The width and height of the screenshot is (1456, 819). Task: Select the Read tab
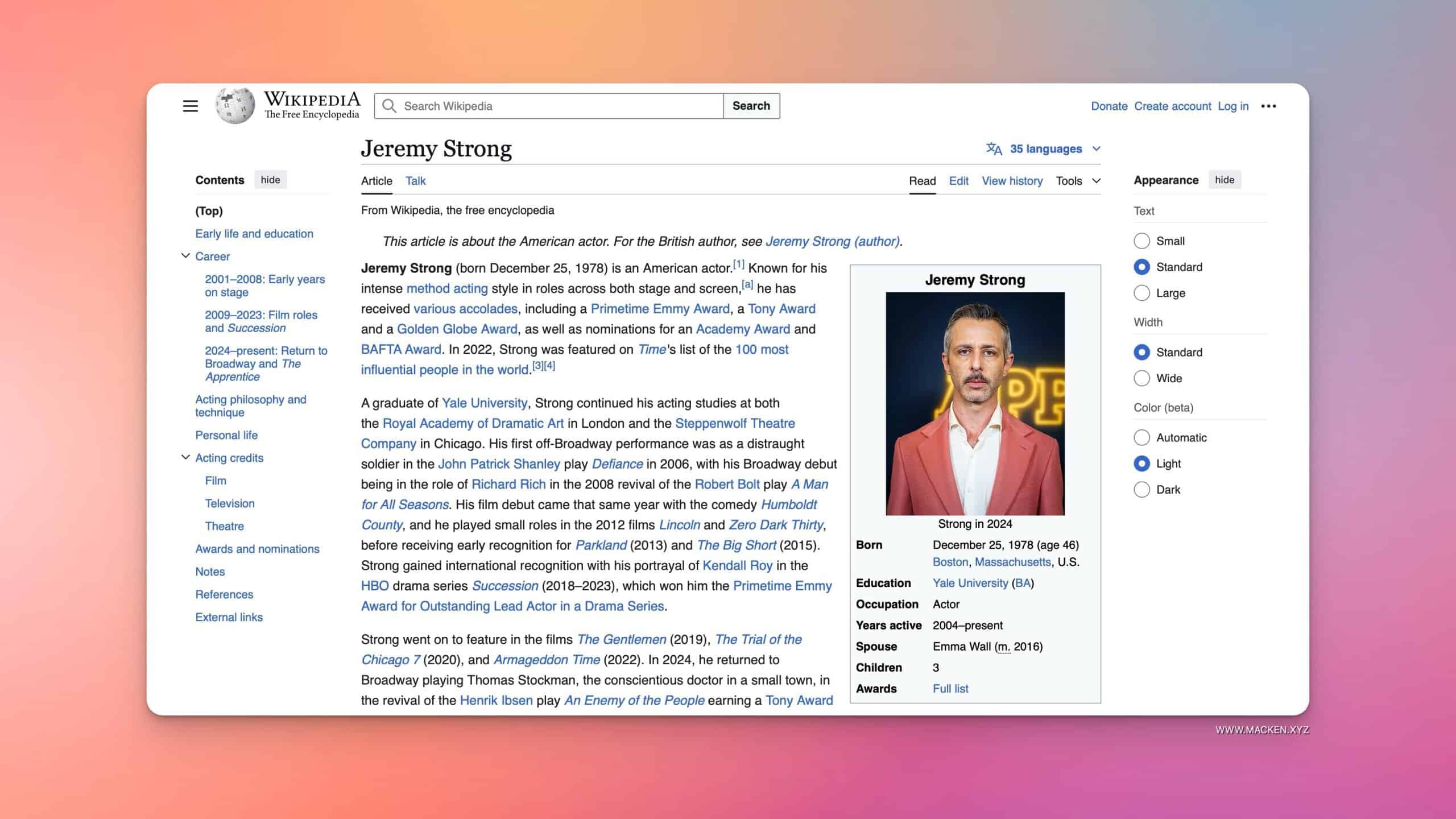922,181
